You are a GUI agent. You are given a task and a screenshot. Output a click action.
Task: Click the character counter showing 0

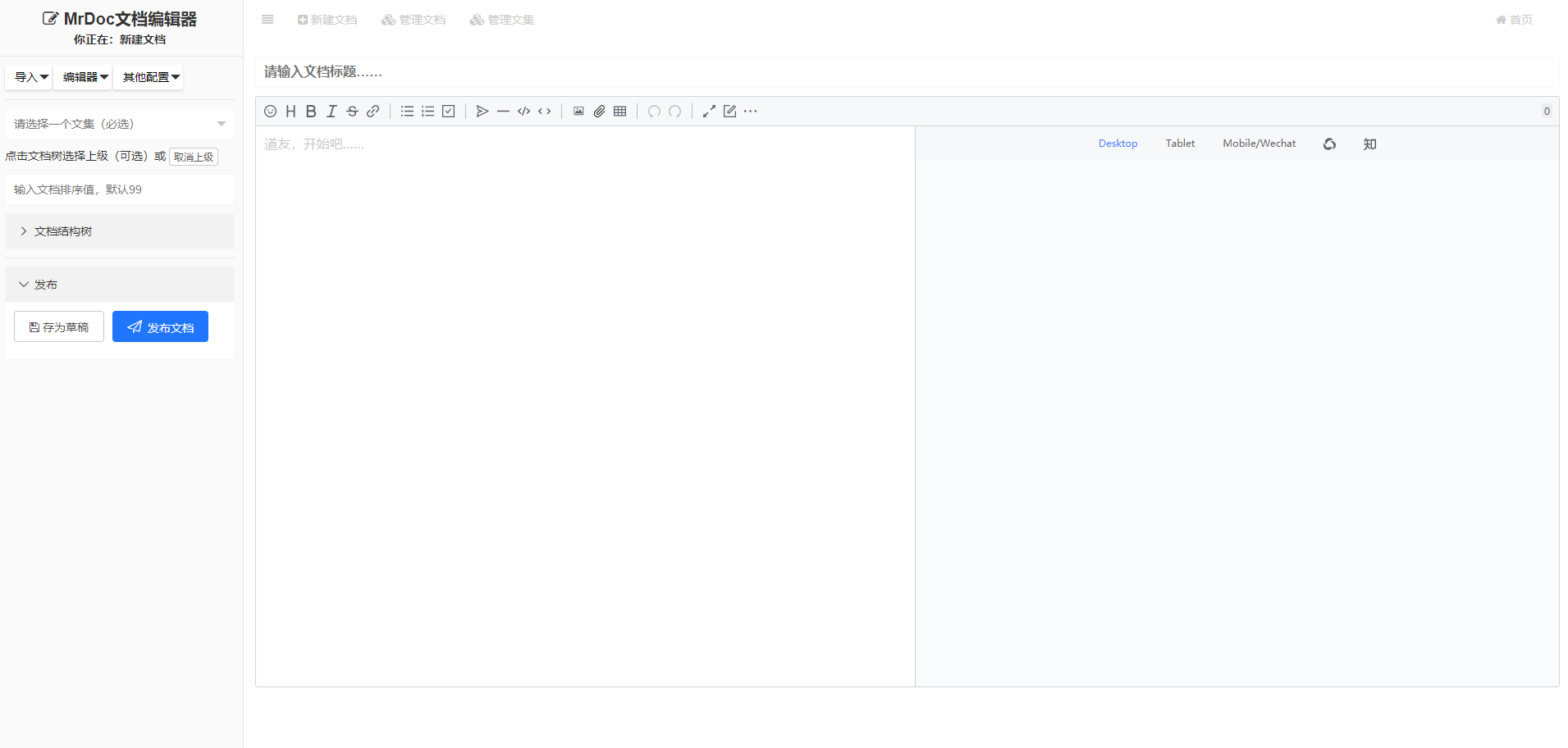tap(1547, 112)
